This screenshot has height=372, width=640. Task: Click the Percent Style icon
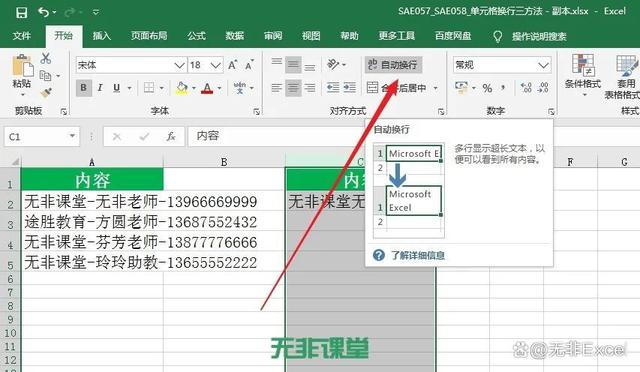point(487,88)
